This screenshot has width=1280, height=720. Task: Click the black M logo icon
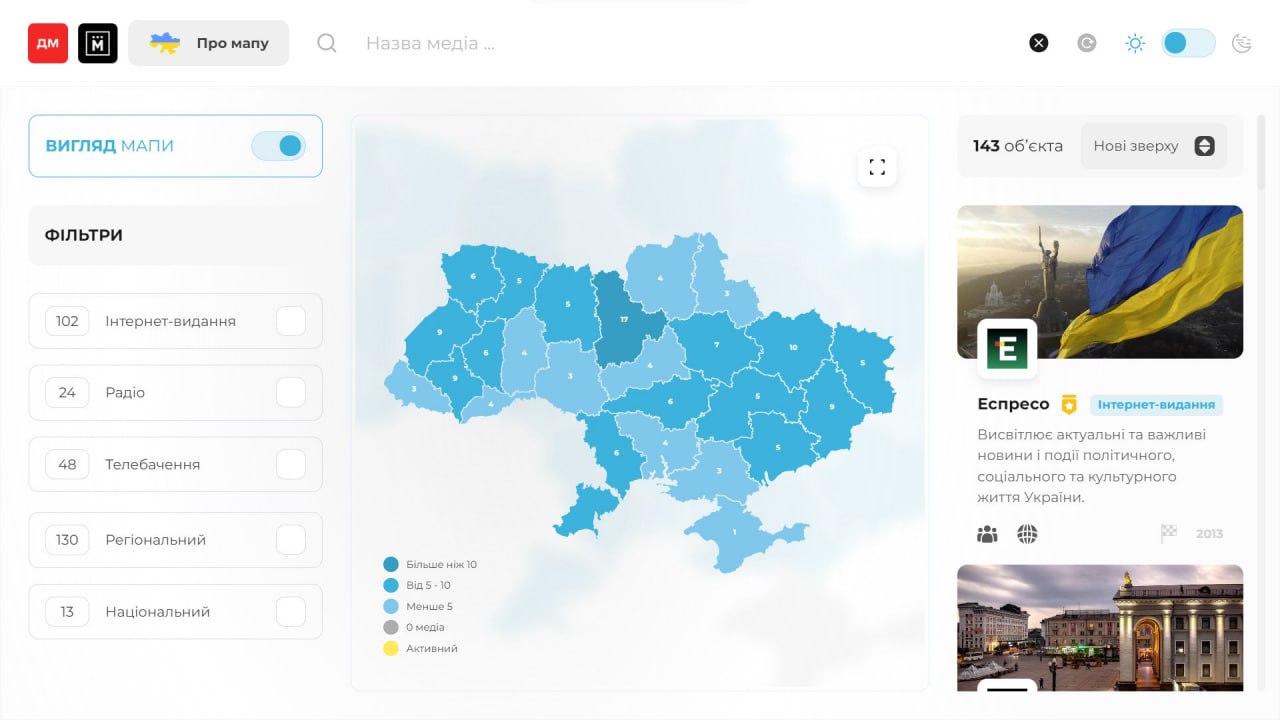click(x=98, y=43)
